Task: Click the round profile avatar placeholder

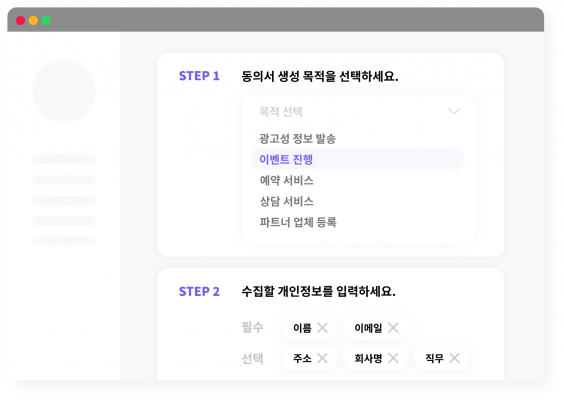Action: click(64, 91)
